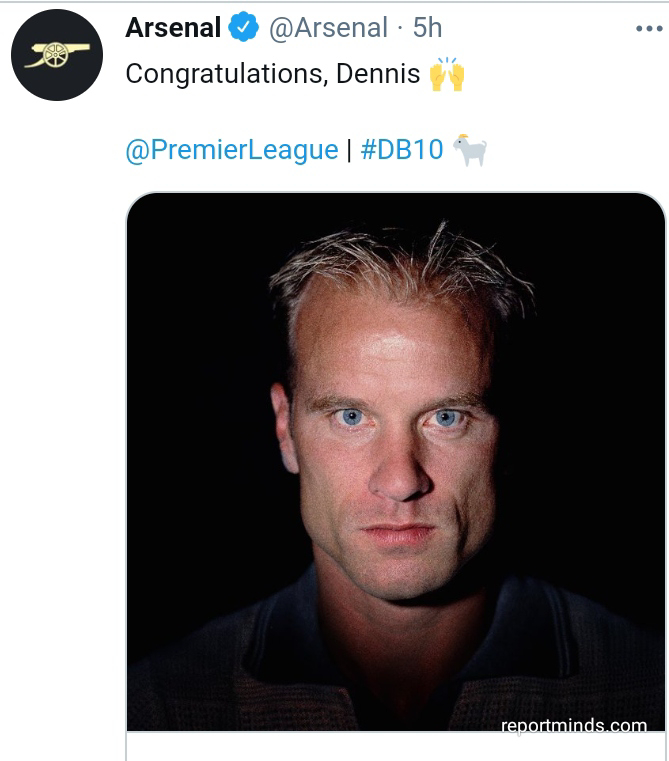Image resolution: width=669 pixels, height=761 pixels.
Task: Open the attached portrait photo
Action: tap(396, 460)
